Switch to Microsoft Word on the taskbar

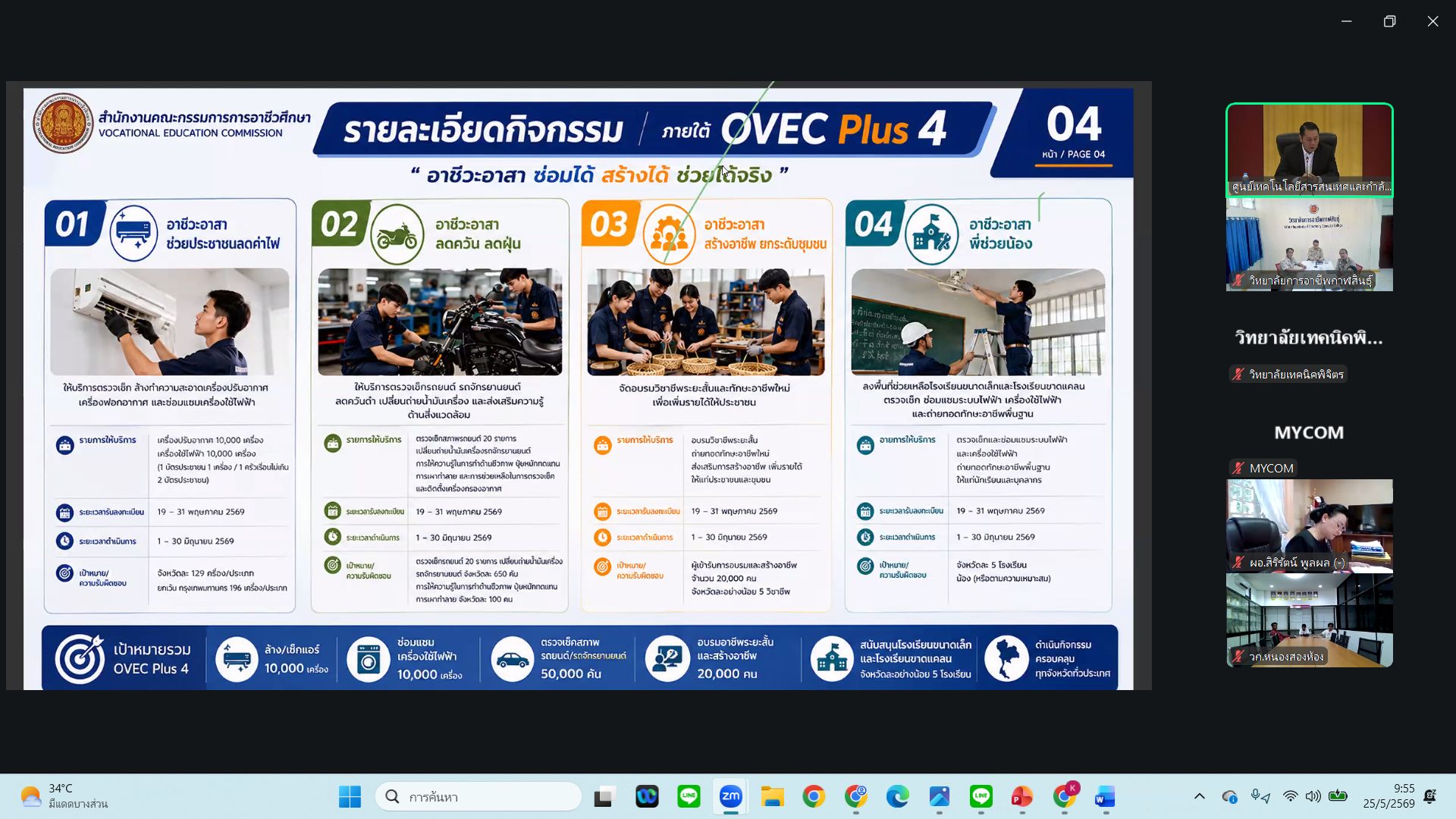tap(1105, 796)
